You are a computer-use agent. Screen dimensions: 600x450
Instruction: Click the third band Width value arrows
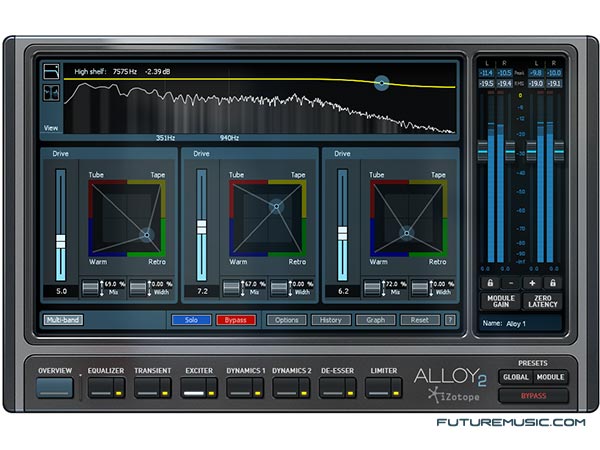click(x=431, y=288)
